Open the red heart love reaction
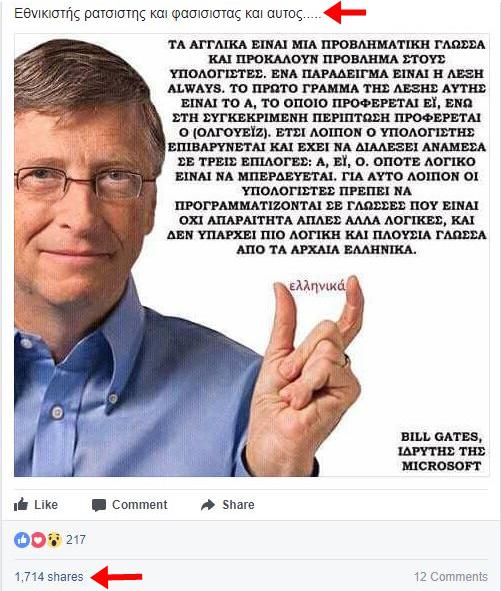This screenshot has width=501, height=591. (38, 540)
